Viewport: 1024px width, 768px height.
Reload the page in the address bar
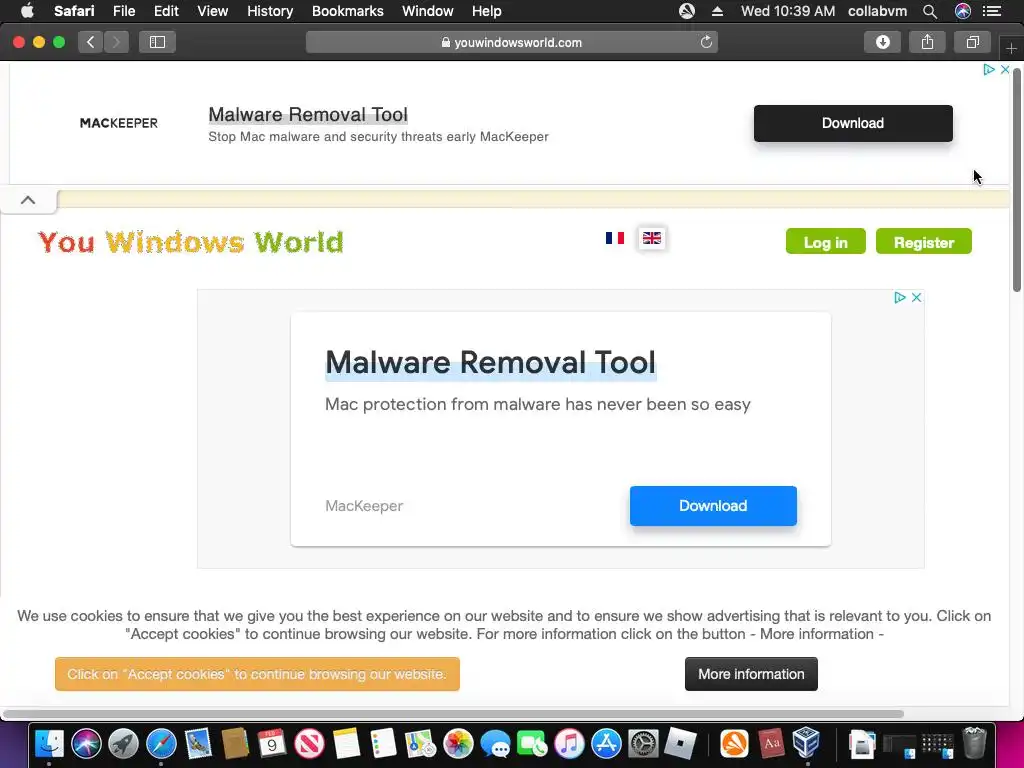click(706, 42)
